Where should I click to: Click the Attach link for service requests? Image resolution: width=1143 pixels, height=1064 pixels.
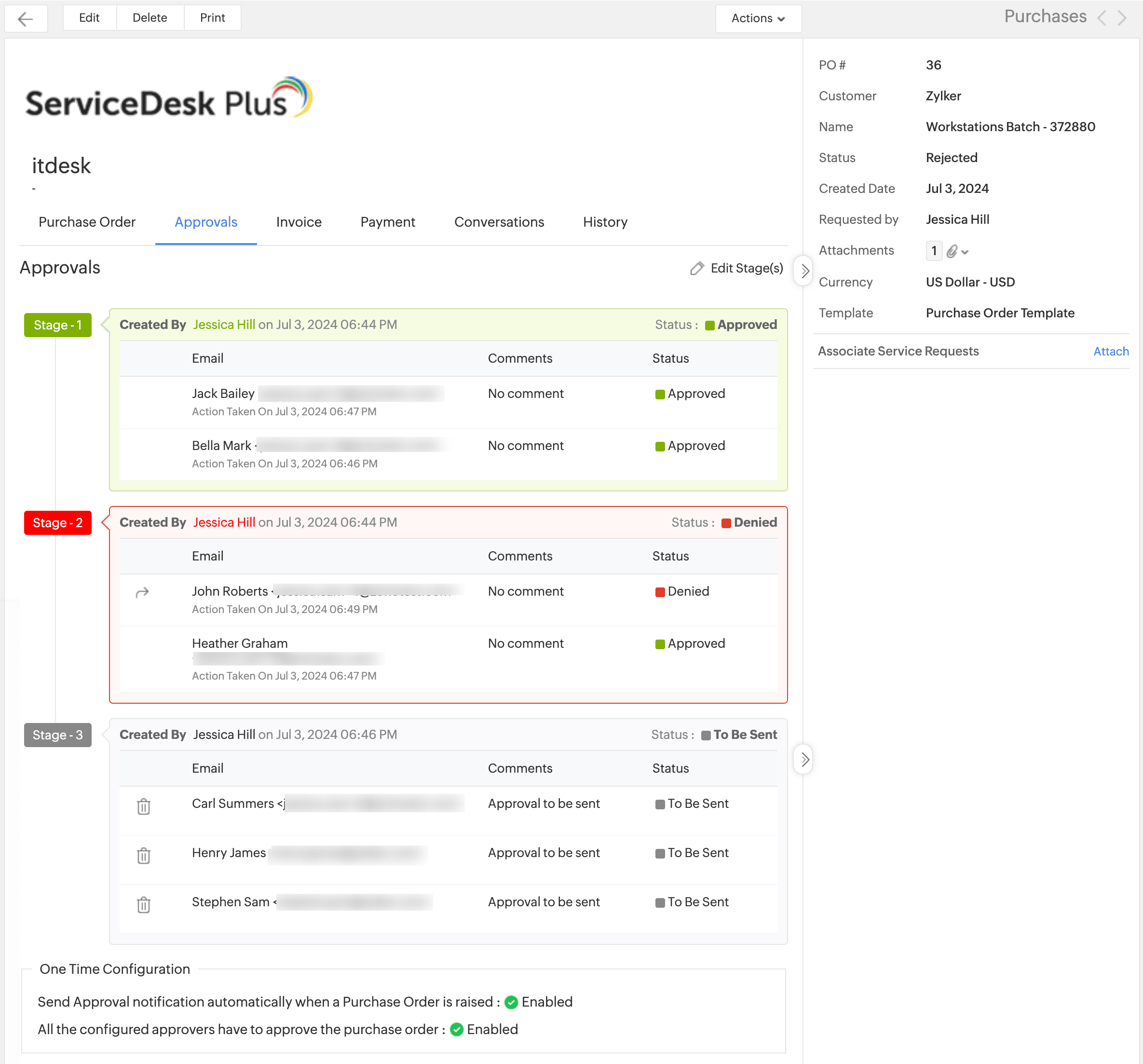1110,352
